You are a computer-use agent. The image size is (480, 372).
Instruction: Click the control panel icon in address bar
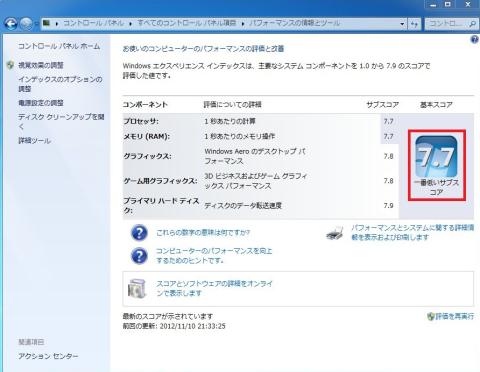tap(47, 23)
